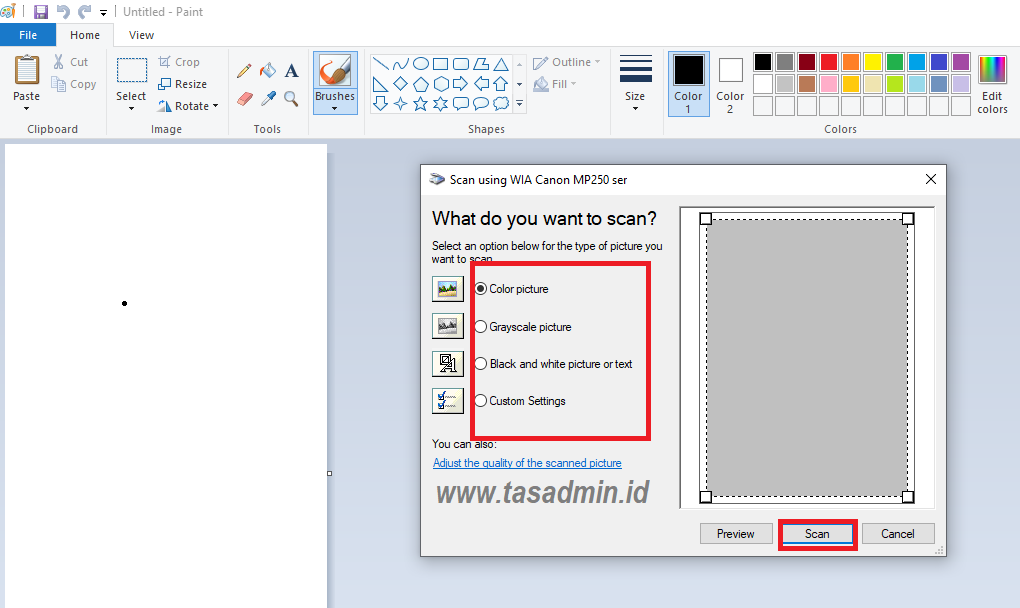
Task: Select the Text tool
Action: [291, 70]
